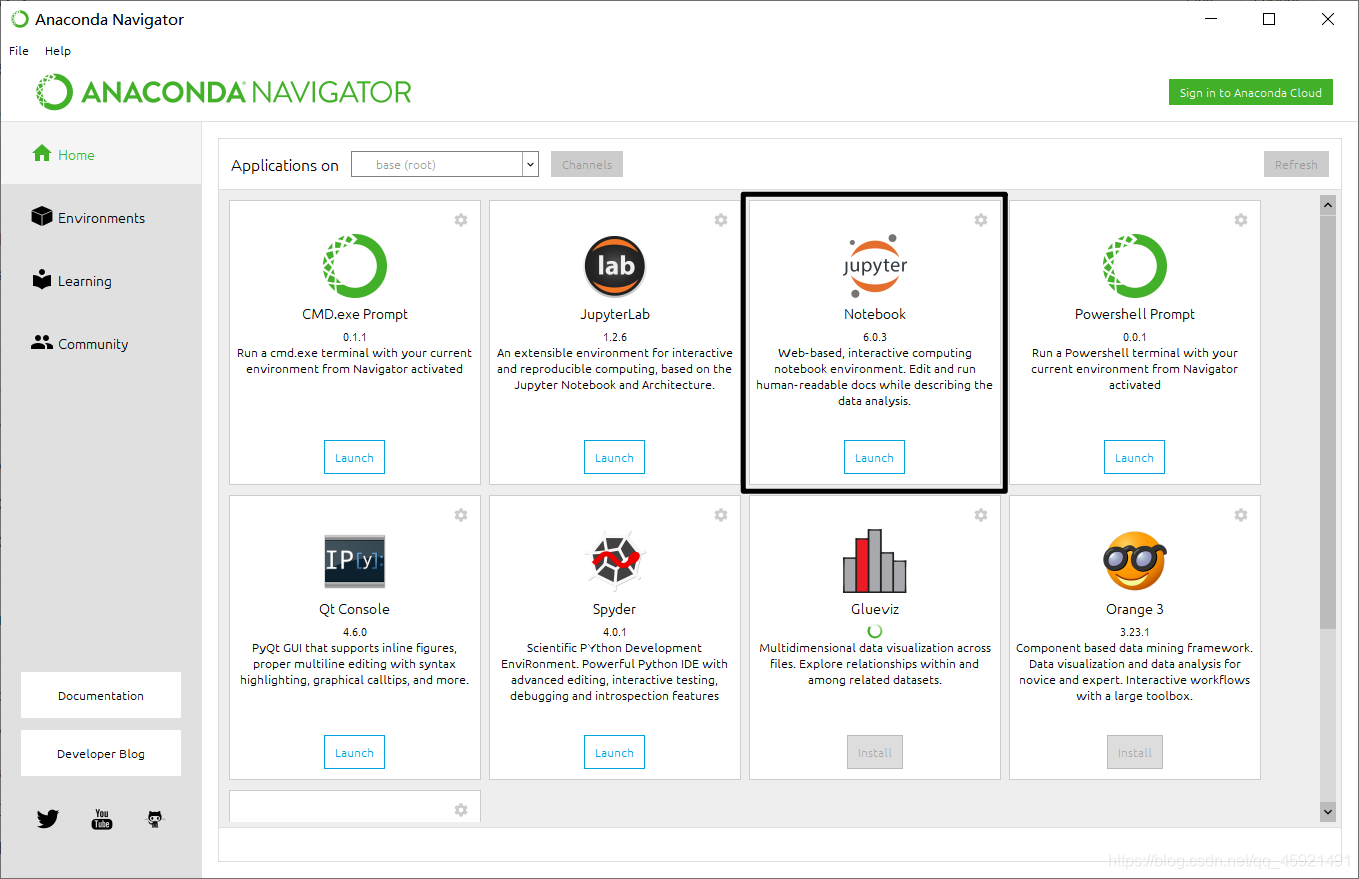Click the Home house icon in the sidebar
The height and width of the screenshot is (879, 1359).
pyautogui.click(x=41, y=154)
